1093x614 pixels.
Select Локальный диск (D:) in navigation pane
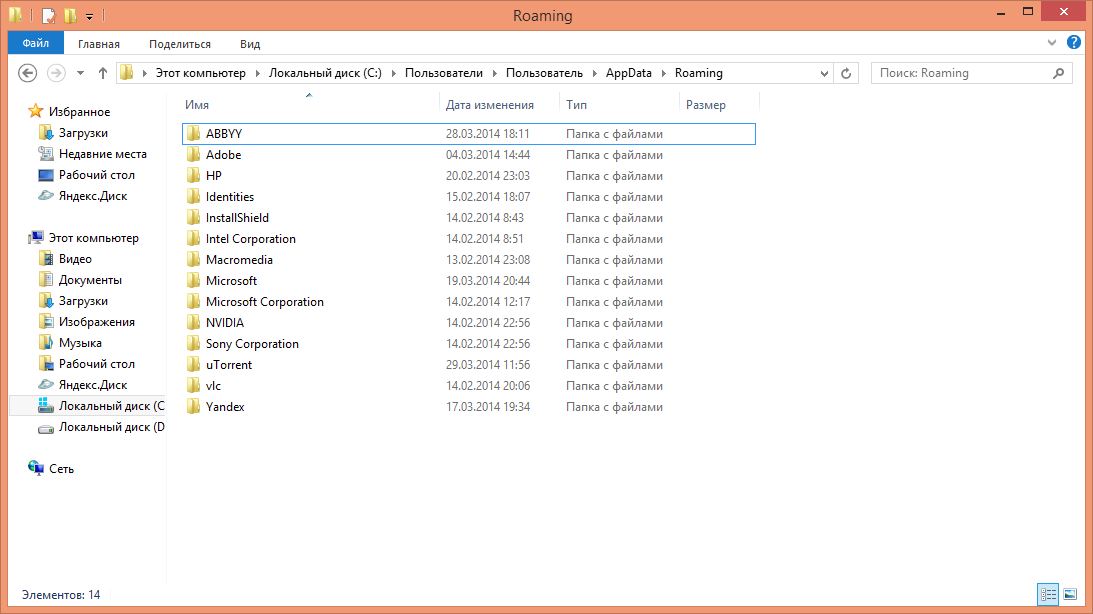(x=111, y=427)
